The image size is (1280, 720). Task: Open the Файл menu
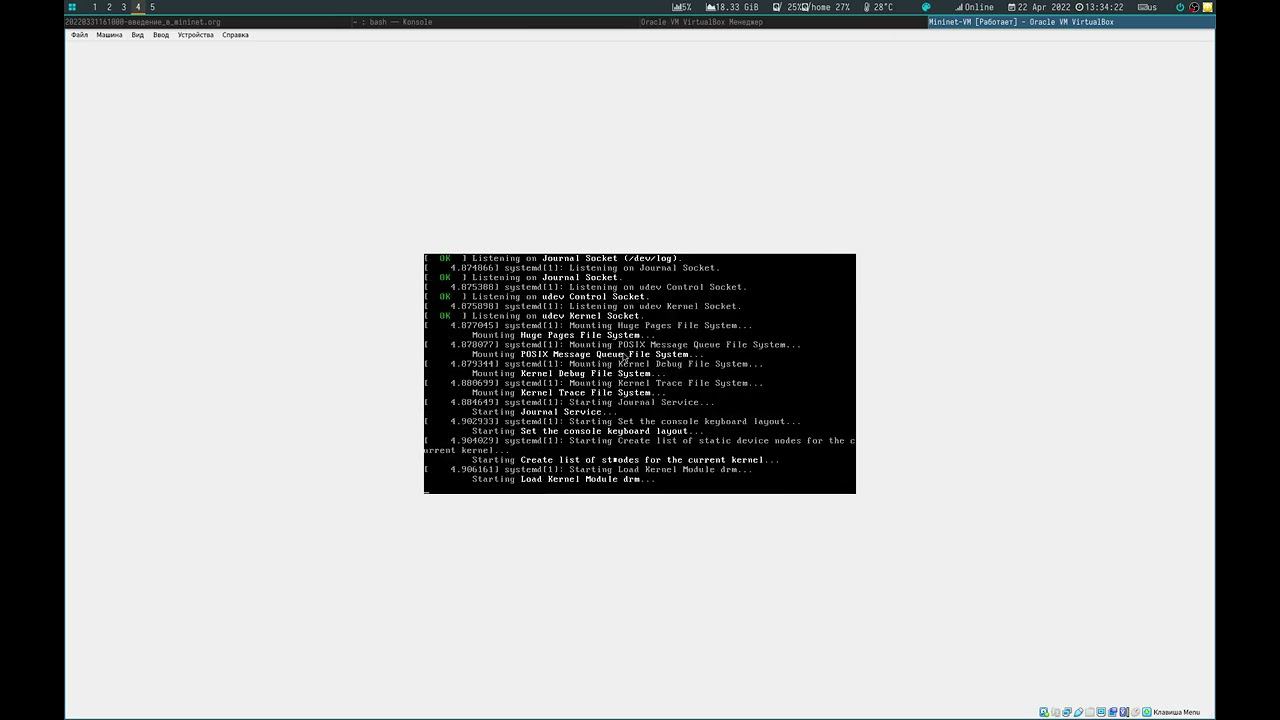point(79,35)
